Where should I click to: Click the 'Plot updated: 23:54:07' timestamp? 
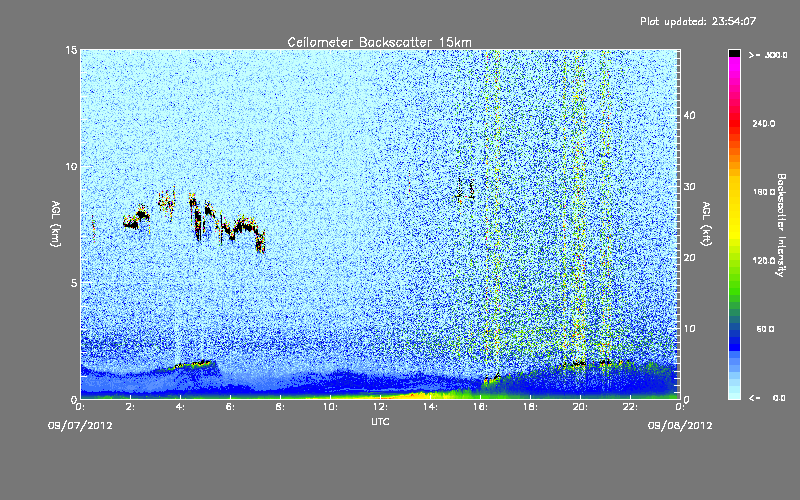point(698,21)
